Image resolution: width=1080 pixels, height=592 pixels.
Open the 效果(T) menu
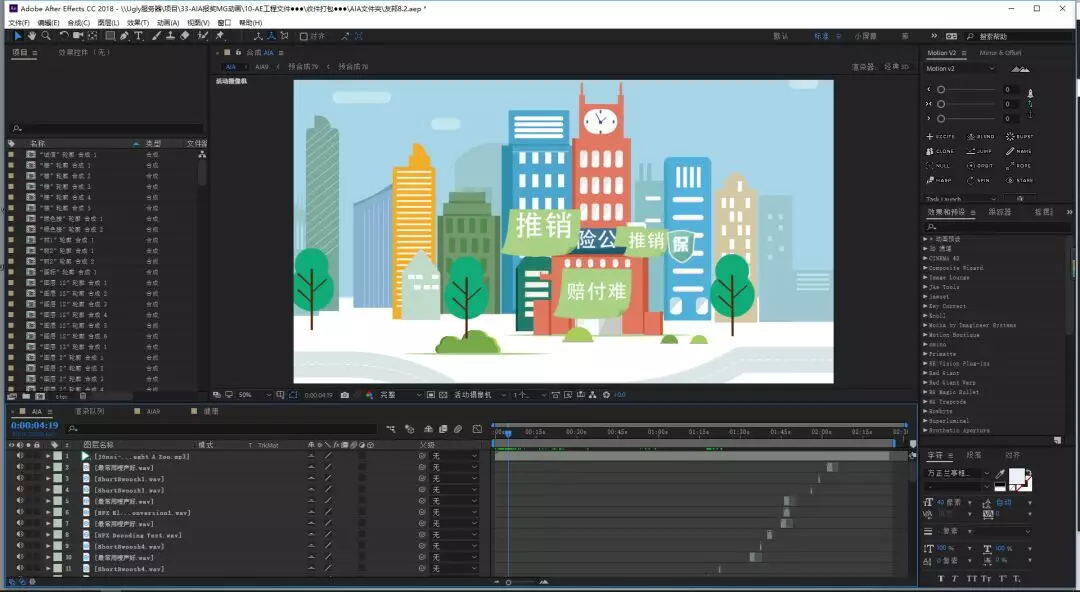point(138,22)
